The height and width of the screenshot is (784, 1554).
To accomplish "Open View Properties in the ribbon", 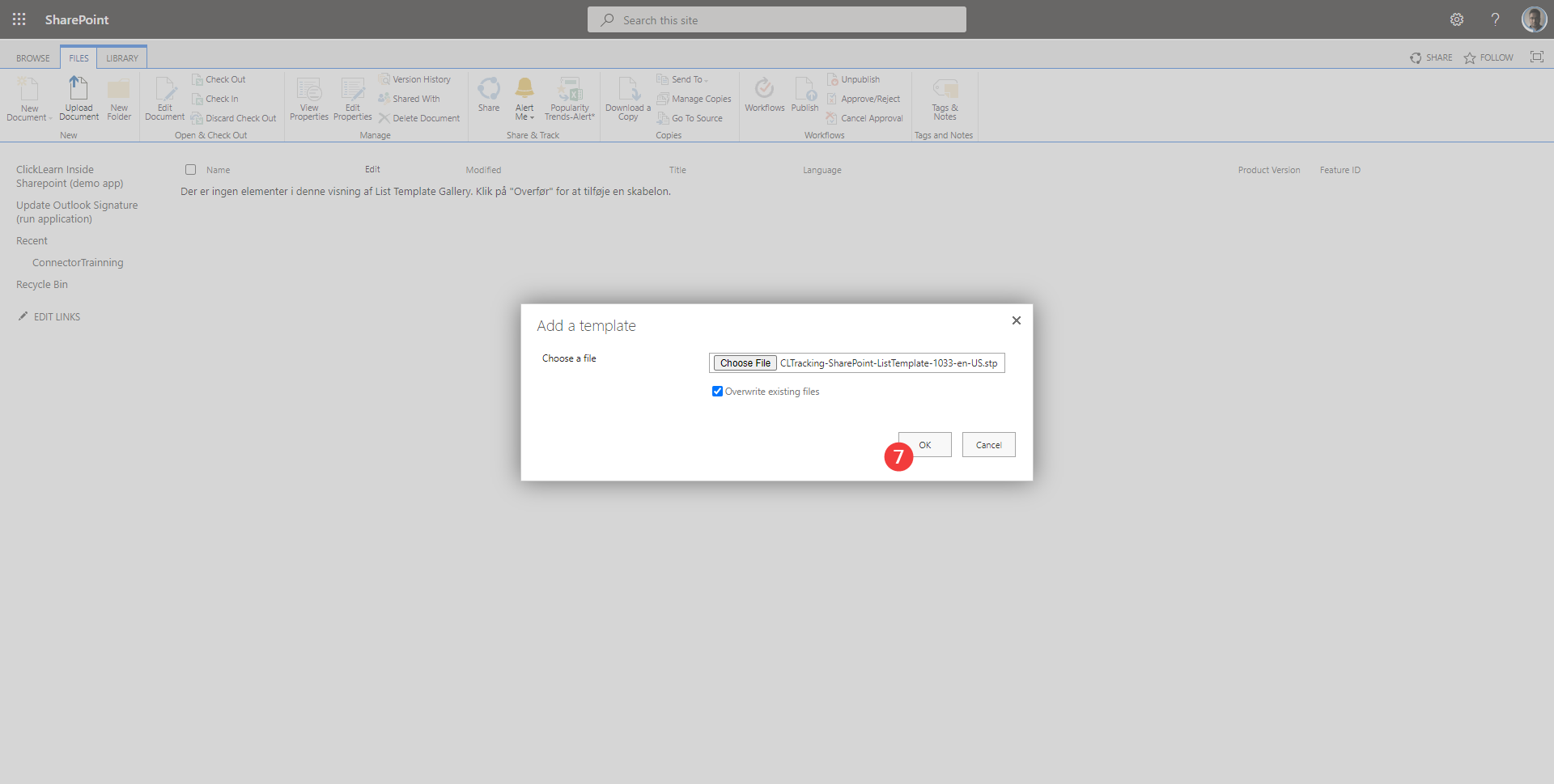I will click(x=309, y=99).
